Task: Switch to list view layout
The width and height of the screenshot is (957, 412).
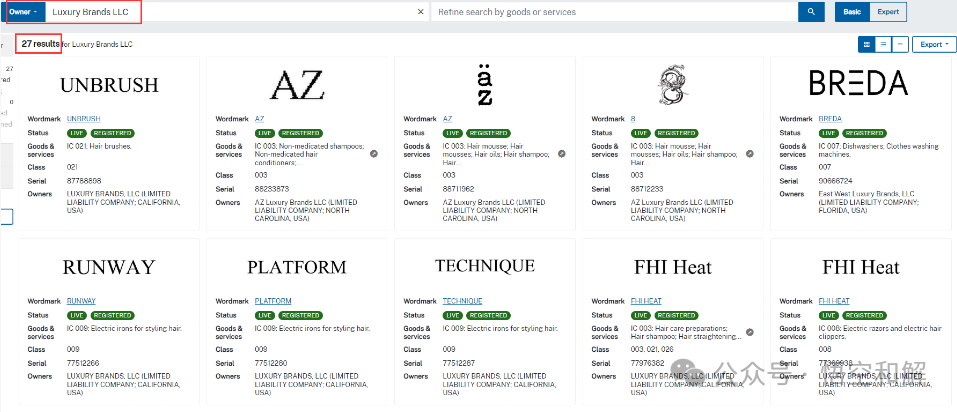Action: (883, 44)
